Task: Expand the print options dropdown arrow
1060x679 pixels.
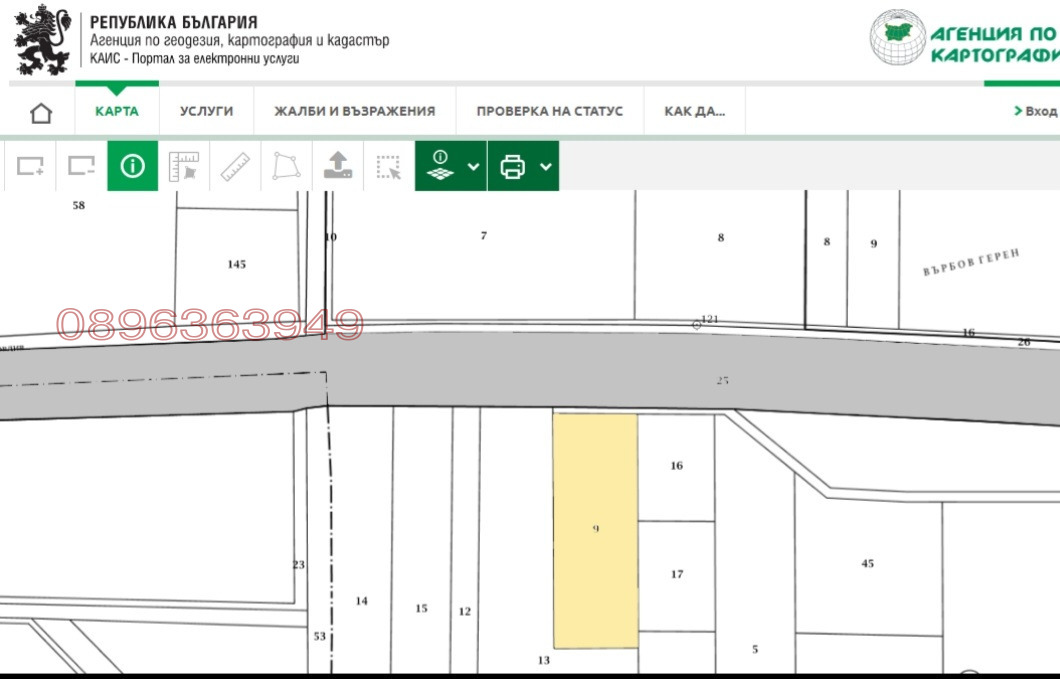Action: 545,166
